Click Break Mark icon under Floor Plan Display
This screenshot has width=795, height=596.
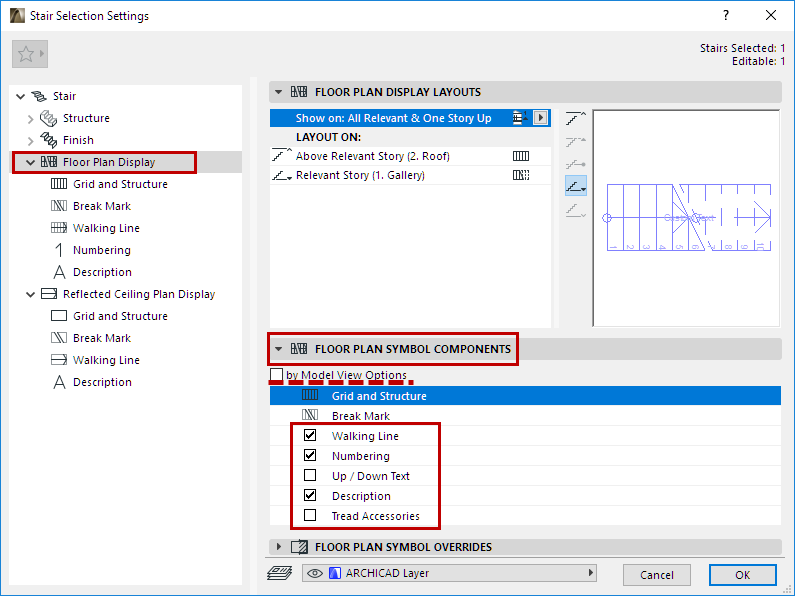click(59, 206)
